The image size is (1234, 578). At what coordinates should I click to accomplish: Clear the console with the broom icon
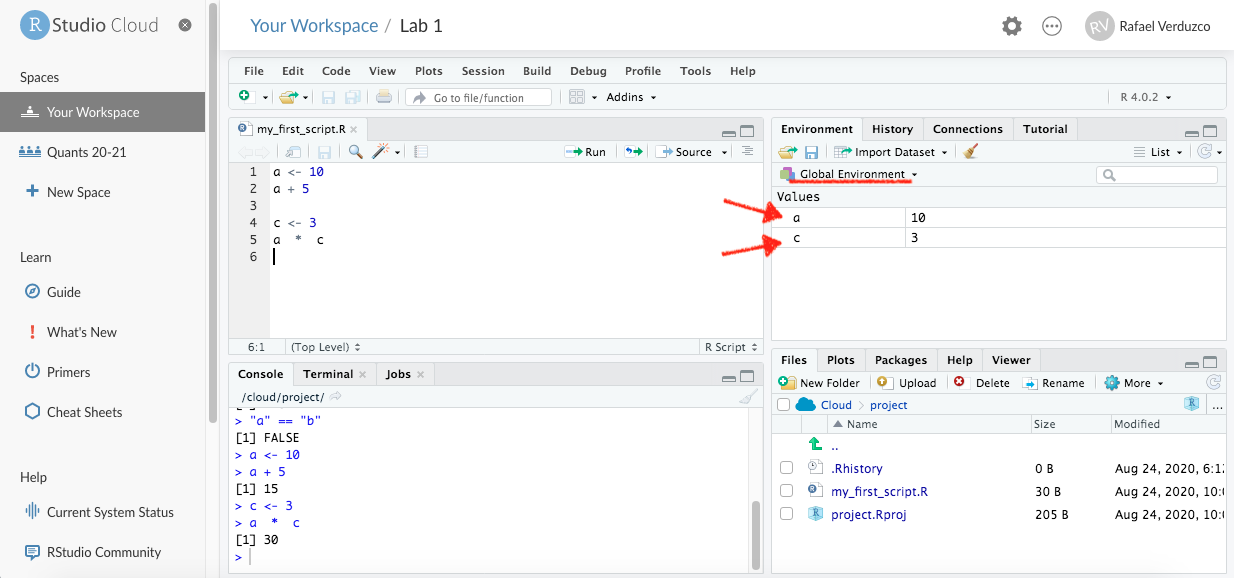pos(747,397)
